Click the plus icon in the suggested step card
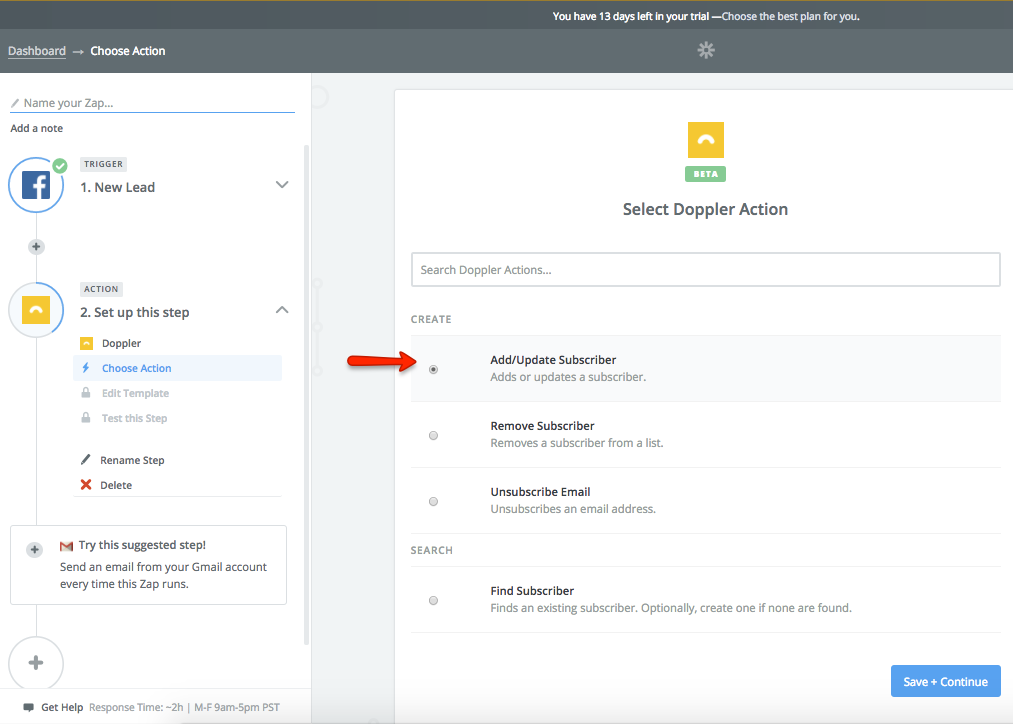The image size is (1013, 724). click(x=34, y=550)
